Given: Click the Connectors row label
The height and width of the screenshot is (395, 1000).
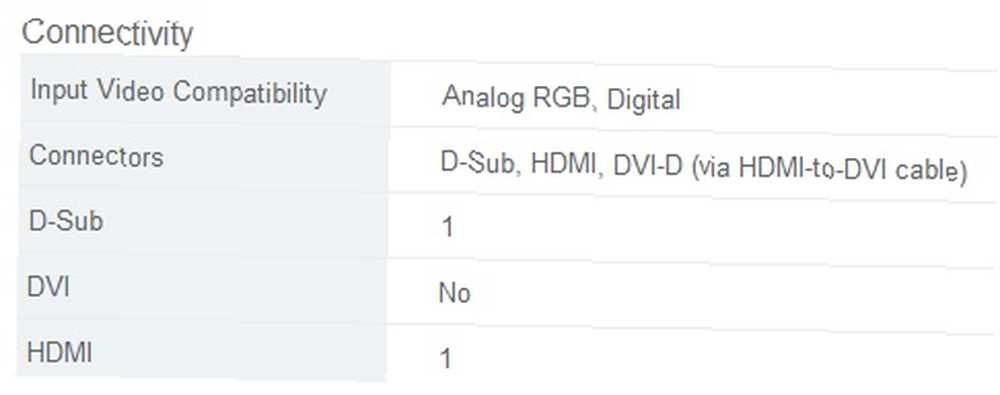Looking at the screenshot, I should [x=96, y=156].
